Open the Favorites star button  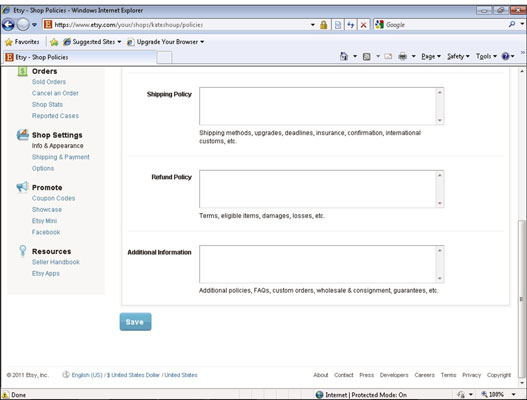pos(22,42)
